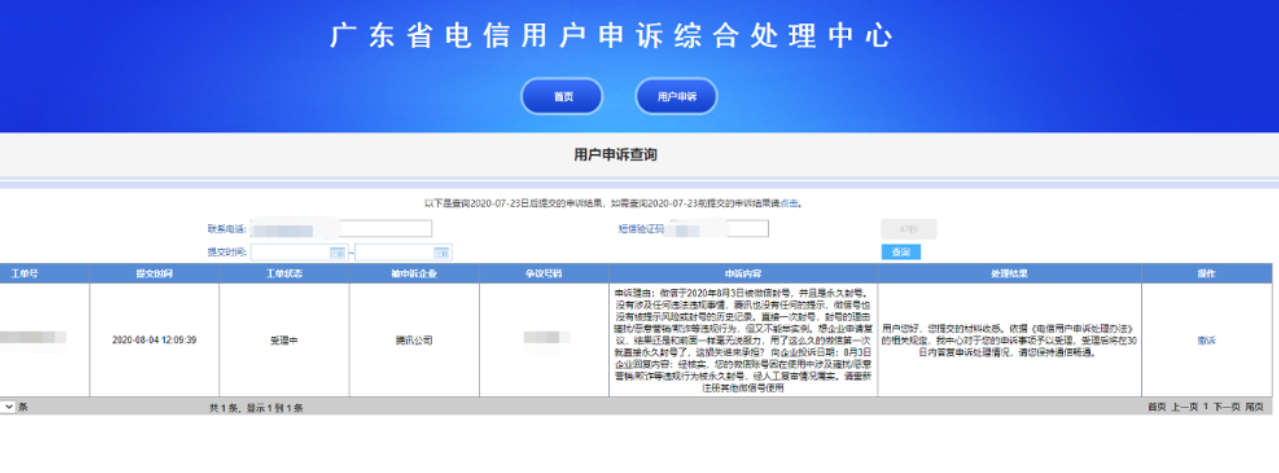
Task: Click the 首页 navigation button
Action: point(562,97)
